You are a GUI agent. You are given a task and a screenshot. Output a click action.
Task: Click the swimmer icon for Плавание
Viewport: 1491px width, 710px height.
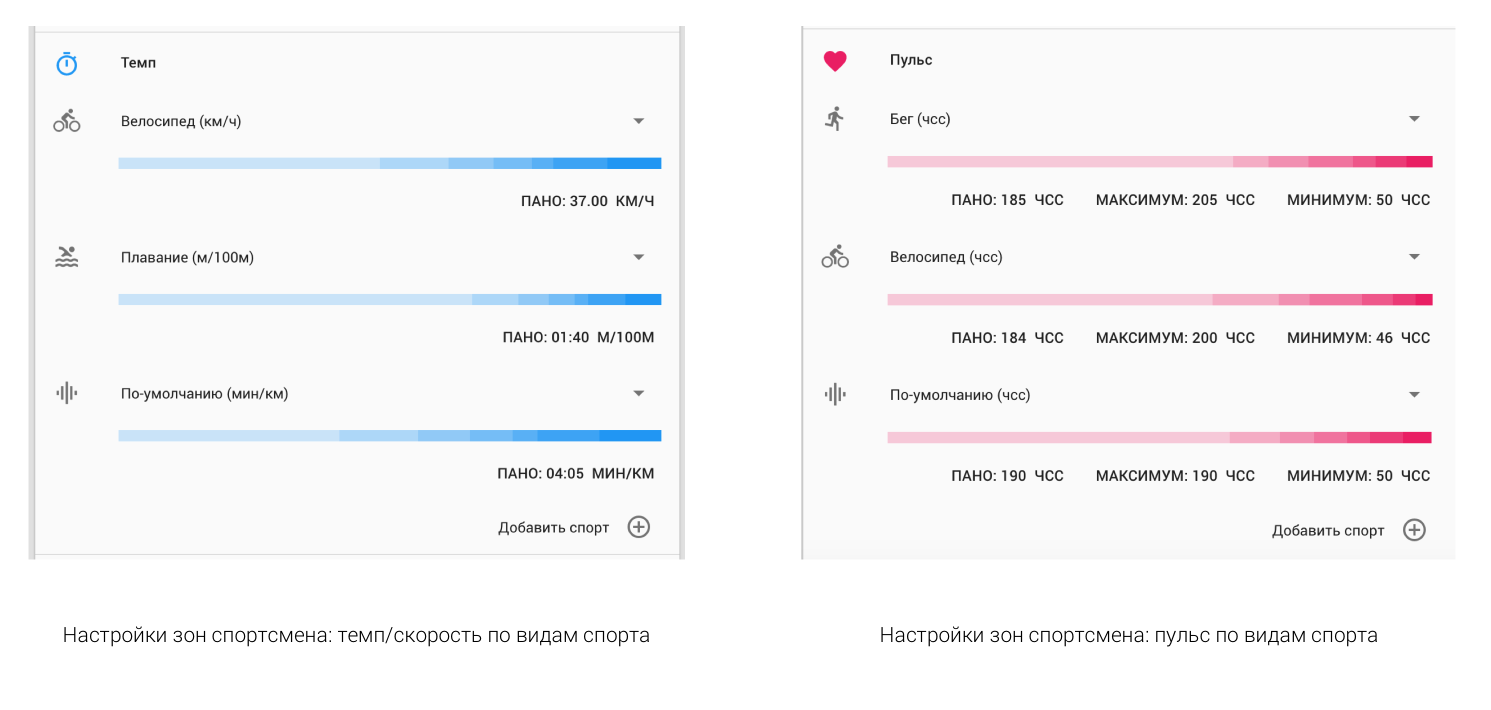tap(66, 257)
